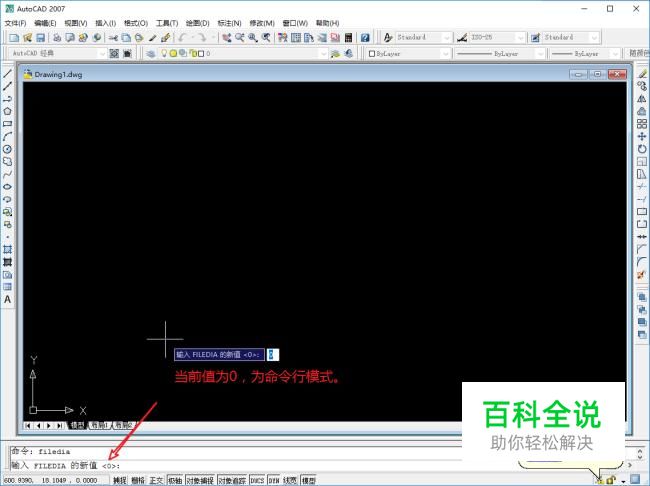Click the coordinates display in the status bar
The image size is (650, 486).
coord(51,480)
